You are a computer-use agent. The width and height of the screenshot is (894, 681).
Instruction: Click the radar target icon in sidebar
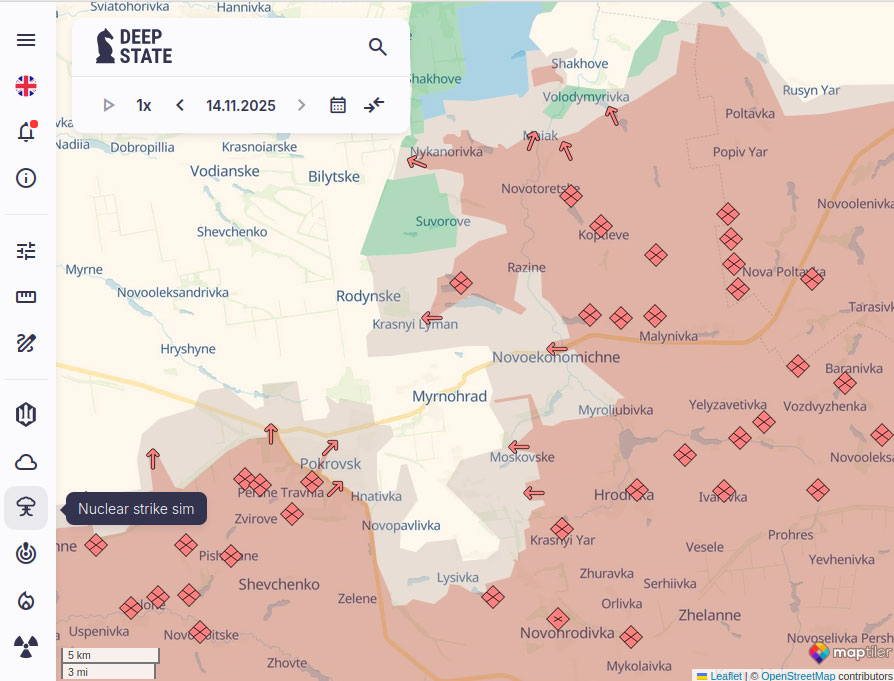pos(26,554)
